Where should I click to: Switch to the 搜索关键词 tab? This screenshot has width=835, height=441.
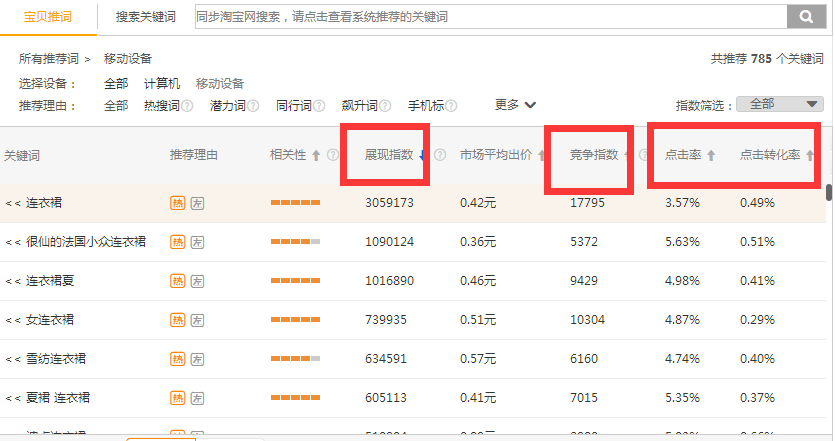pyautogui.click(x=145, y=17)
